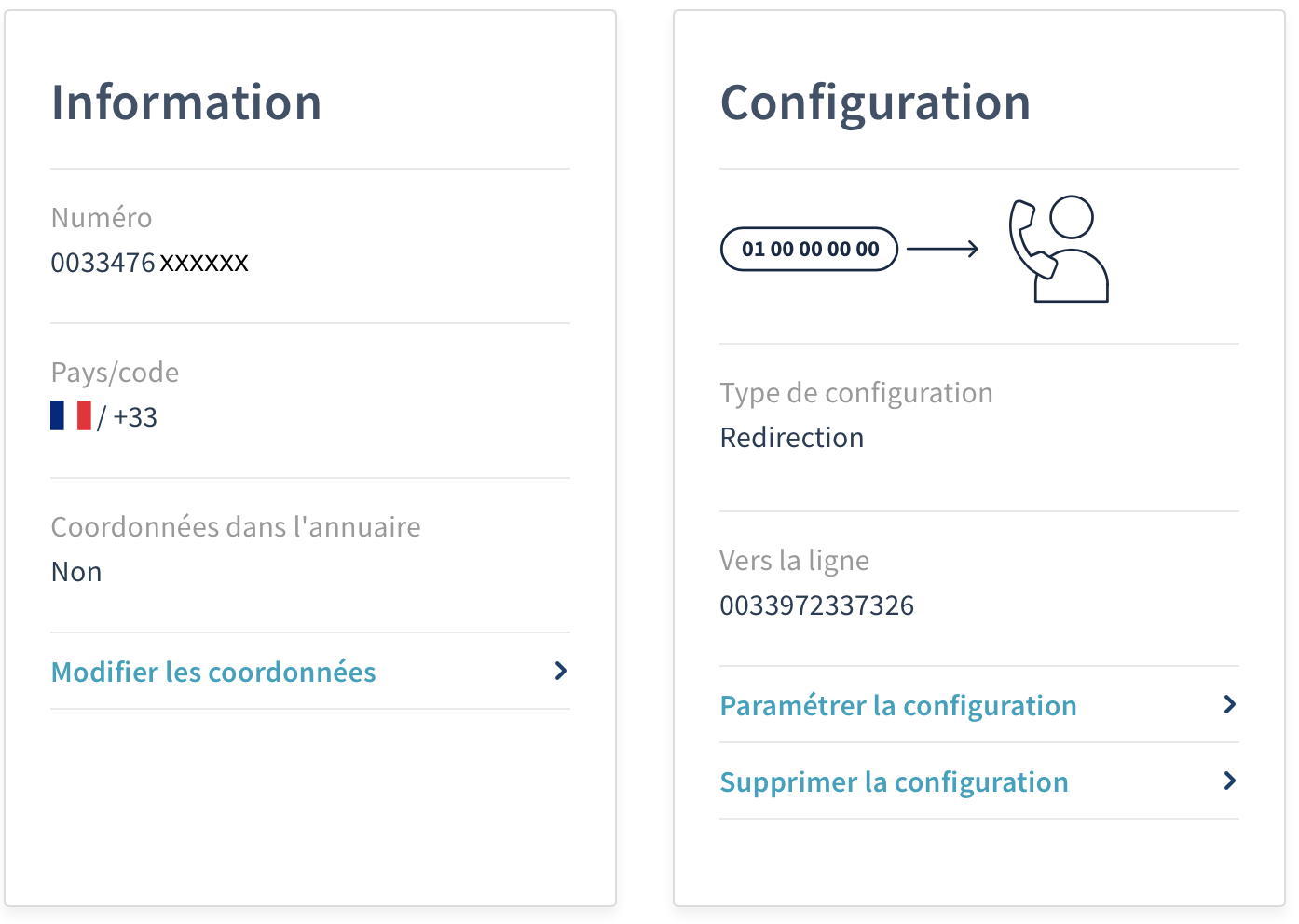
Task: Click the chevron beside Paramétrer la configuration
Action: [1229, 704]
